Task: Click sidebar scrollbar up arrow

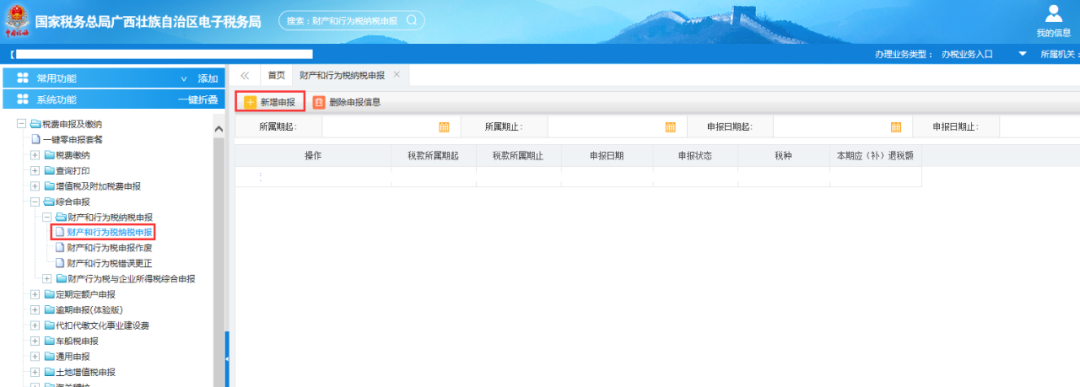Action: coord(218,129)
